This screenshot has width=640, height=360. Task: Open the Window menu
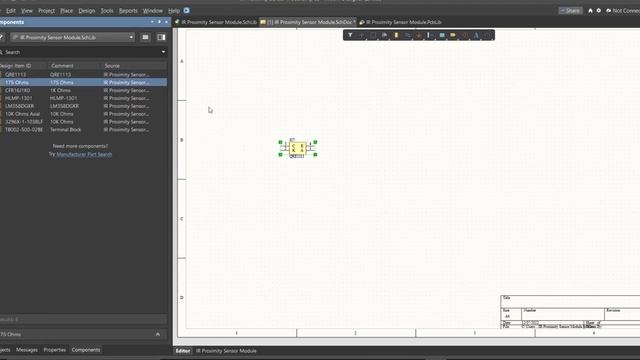[153, 11]
